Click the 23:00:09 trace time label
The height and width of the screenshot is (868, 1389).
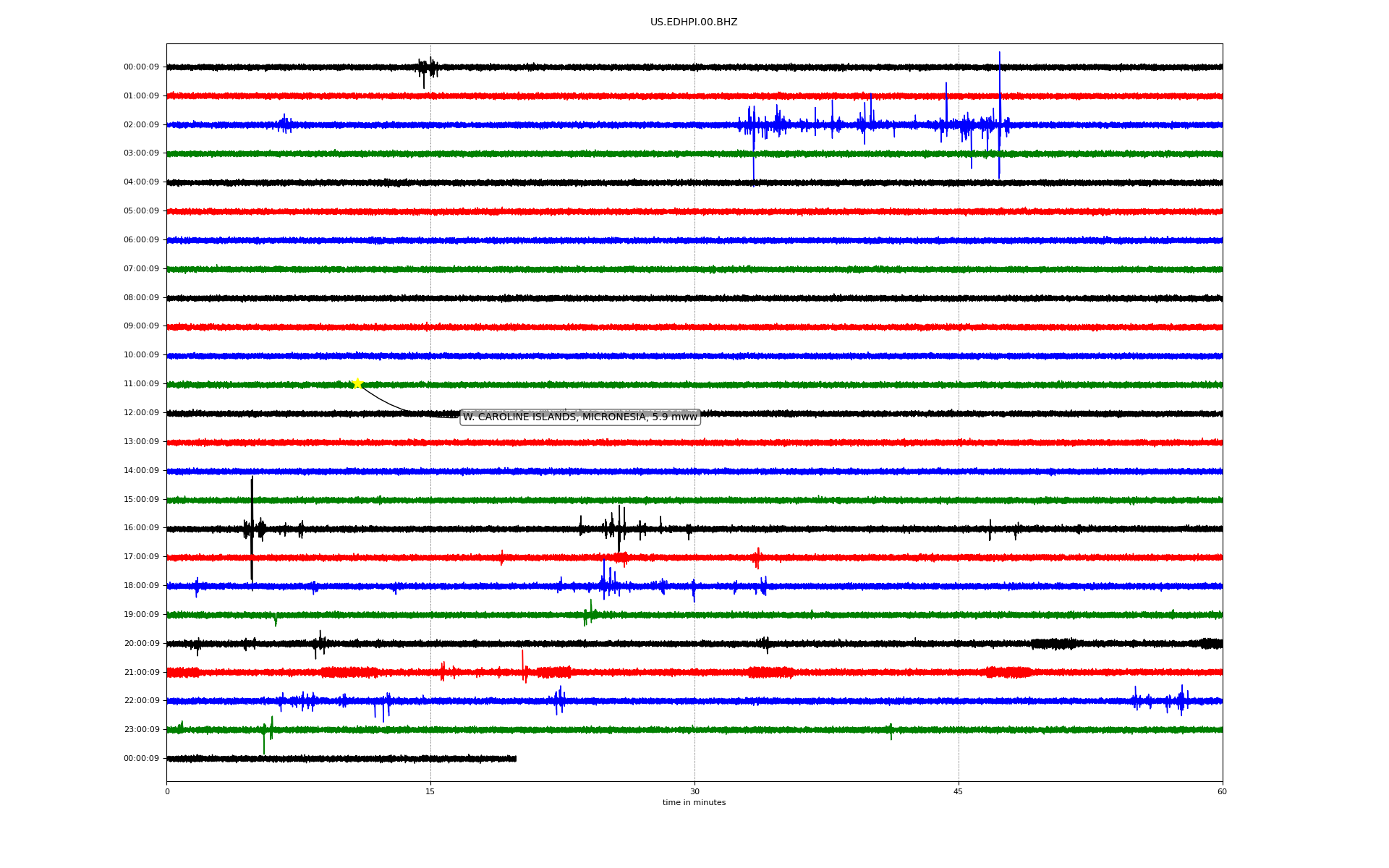coord(141,730)
